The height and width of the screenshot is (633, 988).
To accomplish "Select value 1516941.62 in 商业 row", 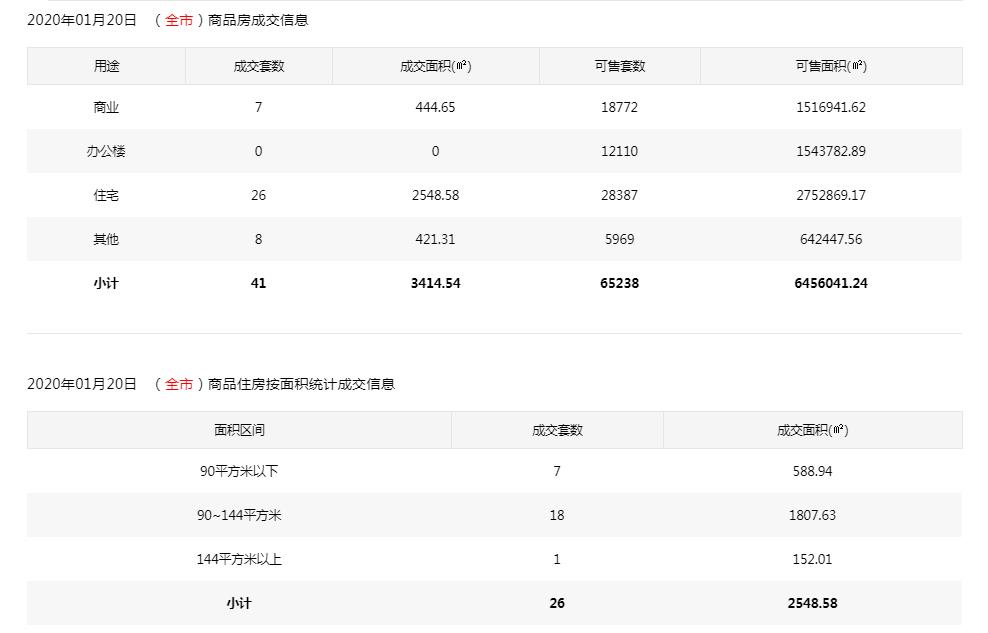I will coord(831,107).
